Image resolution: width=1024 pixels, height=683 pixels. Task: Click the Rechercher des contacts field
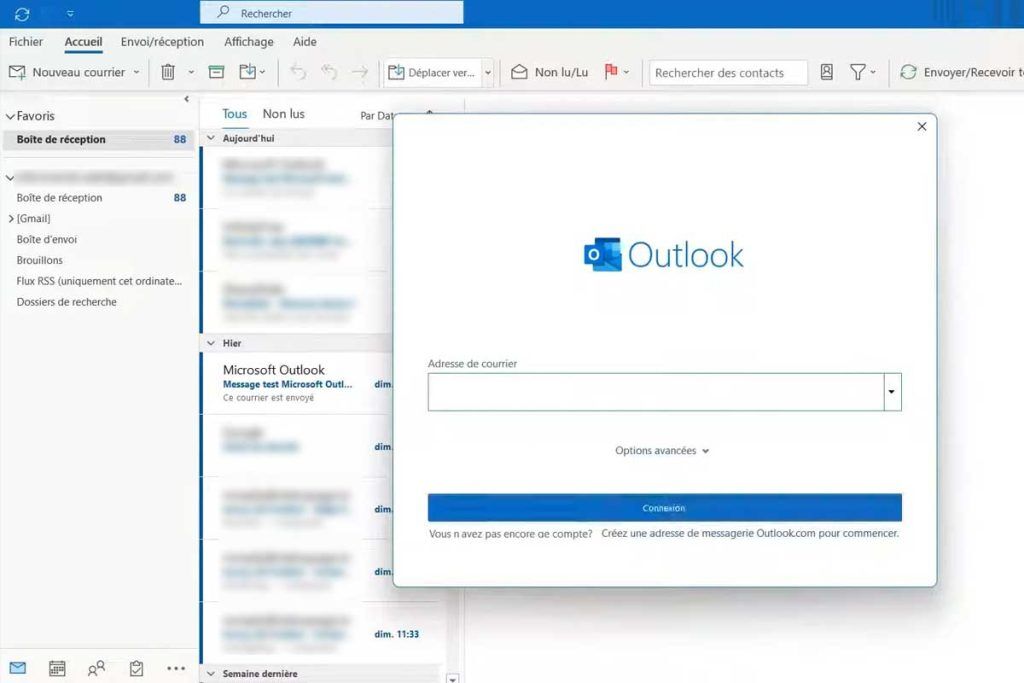728,72
